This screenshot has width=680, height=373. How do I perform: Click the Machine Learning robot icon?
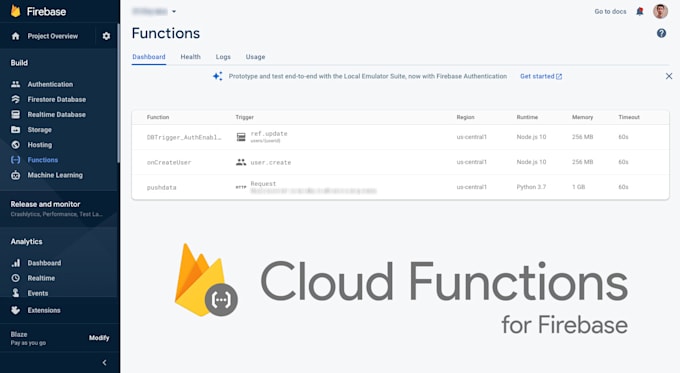tap(16, 175)
